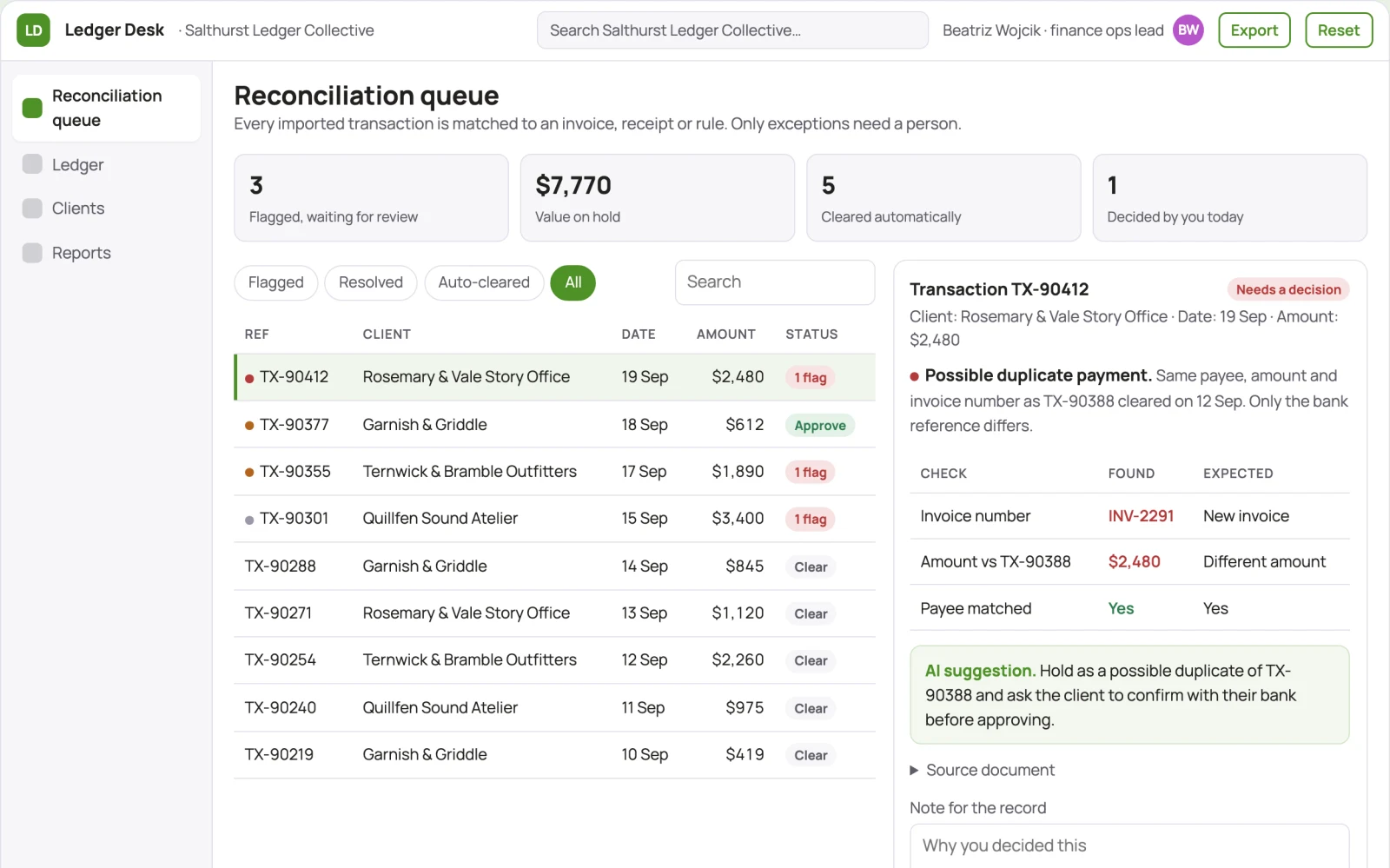The height and width of the screenshot is (868, 1390).
Task: Filter the queue by Flagged
Action: click(276, 282)
